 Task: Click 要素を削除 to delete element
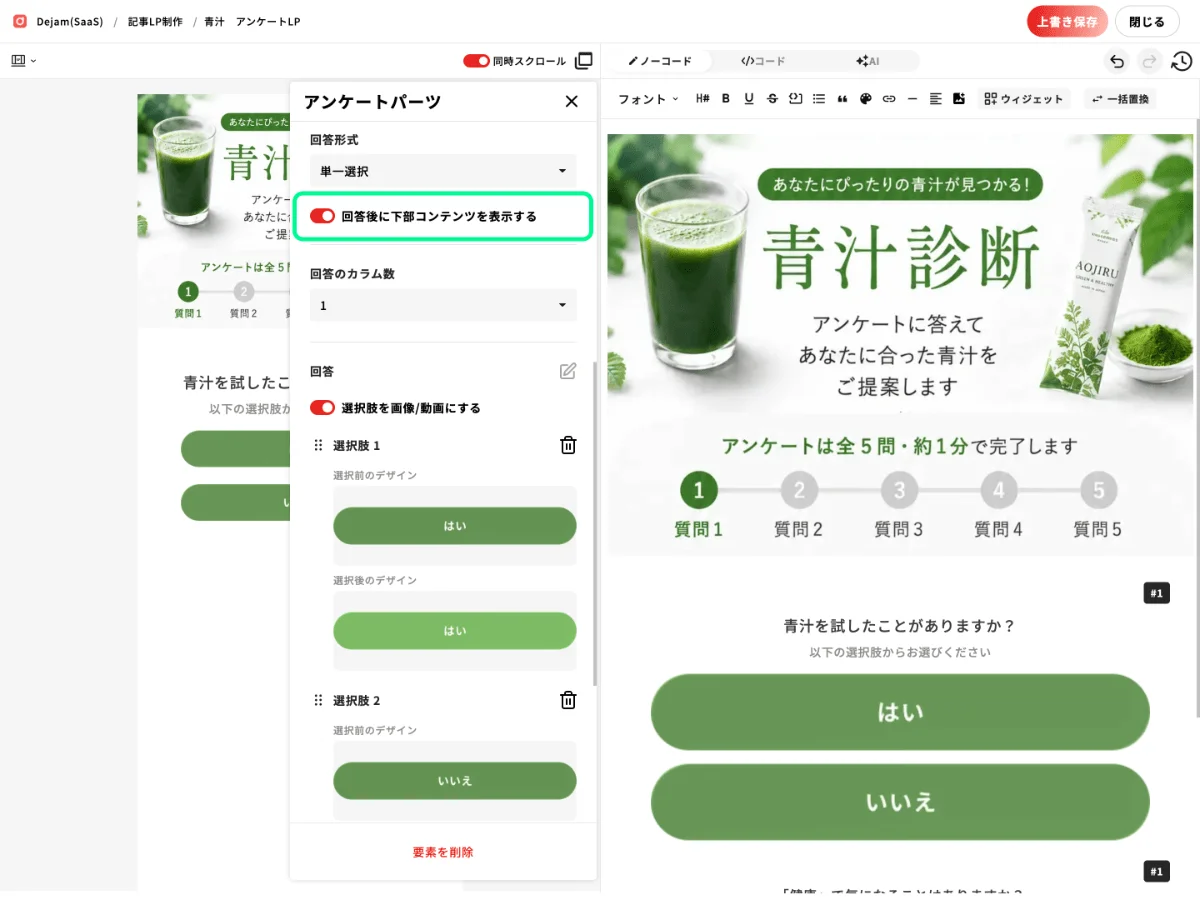click(443, 852)
